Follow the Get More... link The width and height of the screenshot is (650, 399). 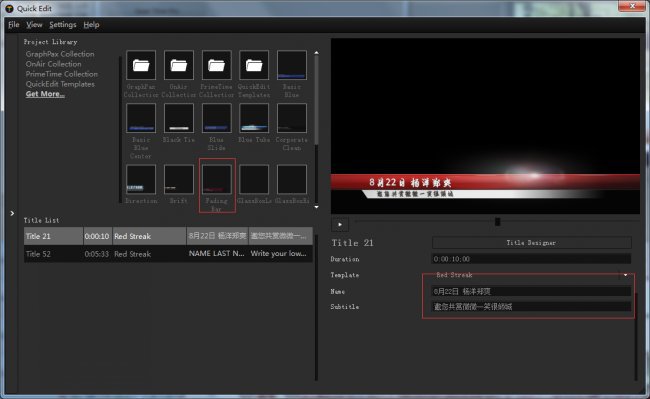click(x=45, y=94)
